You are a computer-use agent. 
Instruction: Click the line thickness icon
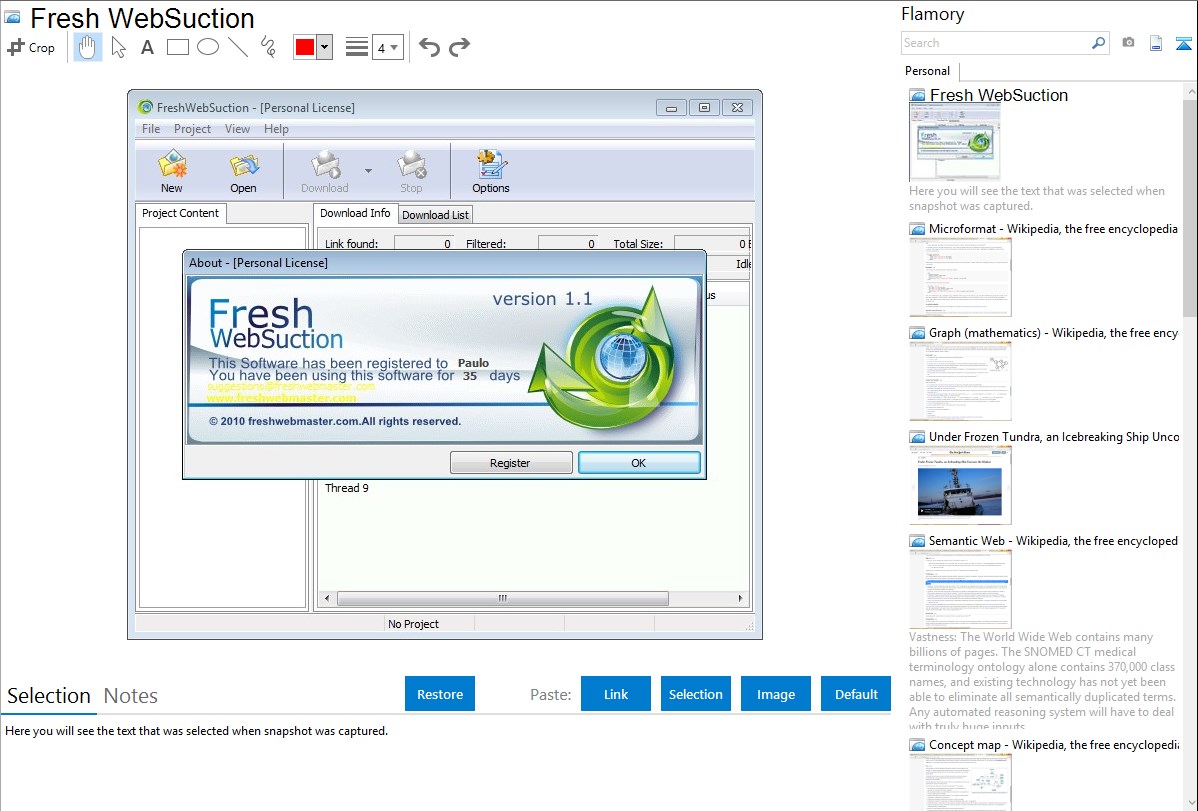(x=356, y=47)
